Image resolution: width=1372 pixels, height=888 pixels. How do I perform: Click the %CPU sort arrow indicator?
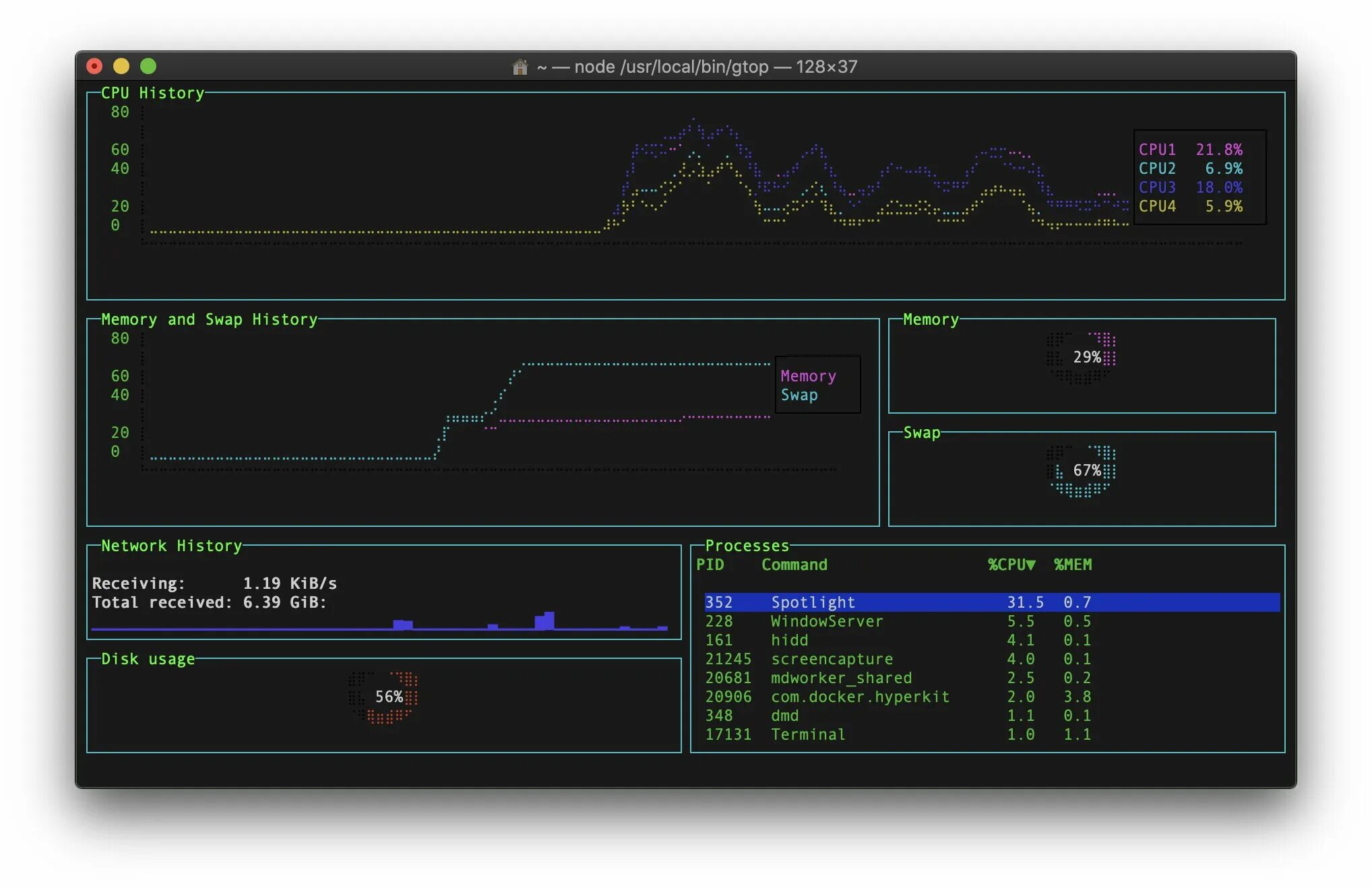pyautogui.click(x=1031, y=565)
